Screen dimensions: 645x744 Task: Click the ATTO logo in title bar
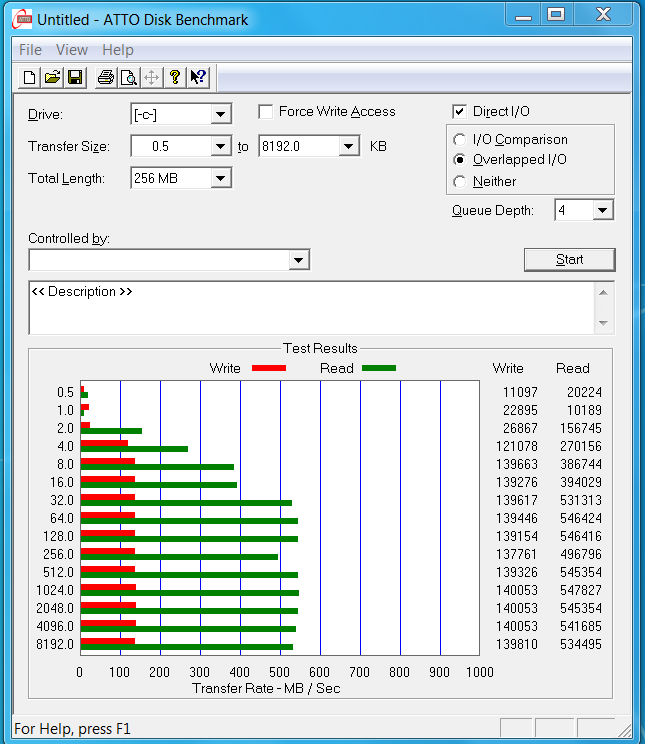(20, 19)
